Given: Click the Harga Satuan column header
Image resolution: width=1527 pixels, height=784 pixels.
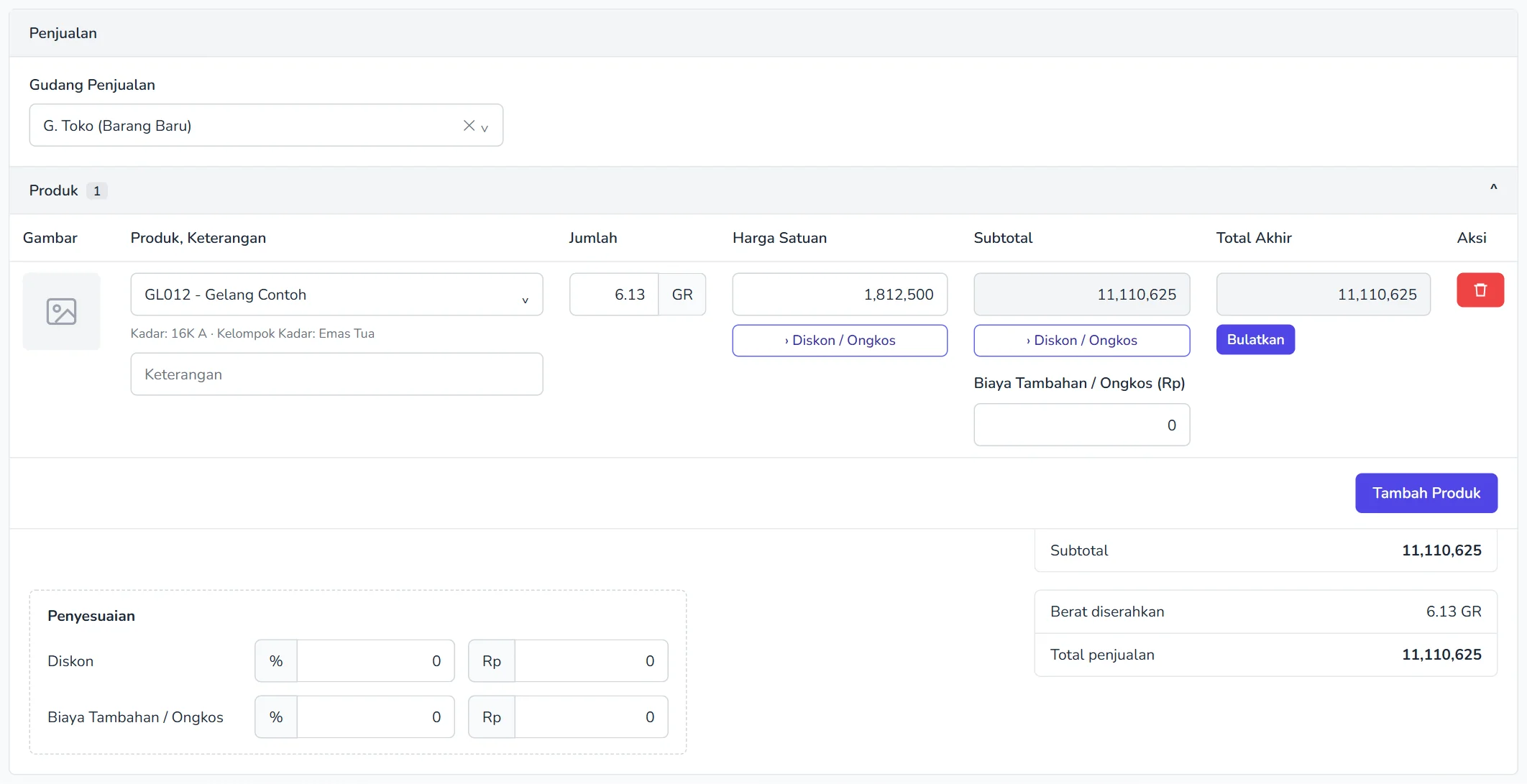Looking at the screenshot, I should (779, 238).
